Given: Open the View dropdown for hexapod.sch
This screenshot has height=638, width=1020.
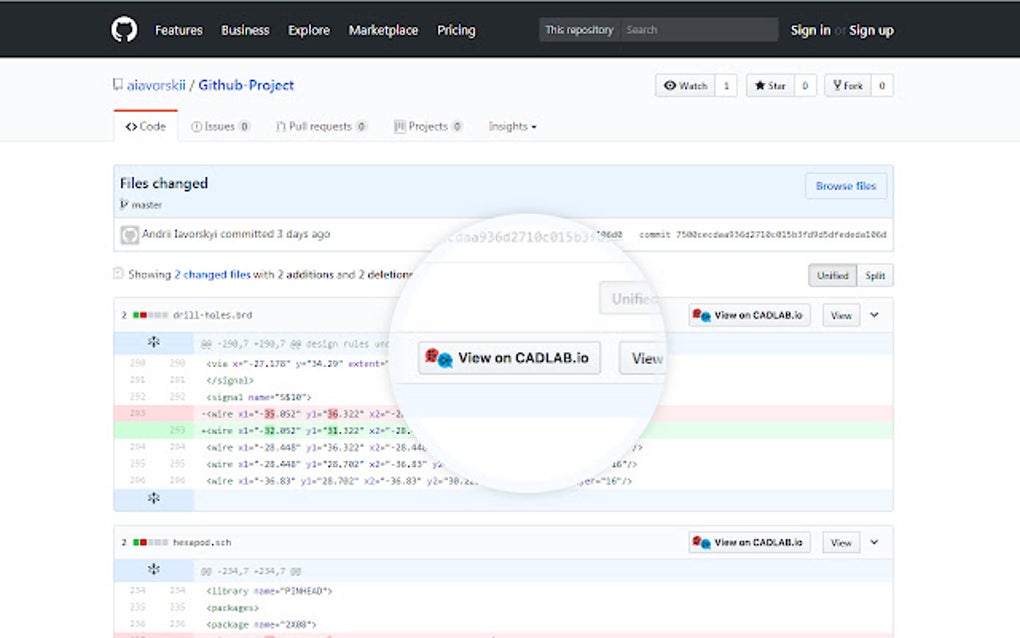Looking at the screenshot, I should 874,542.
